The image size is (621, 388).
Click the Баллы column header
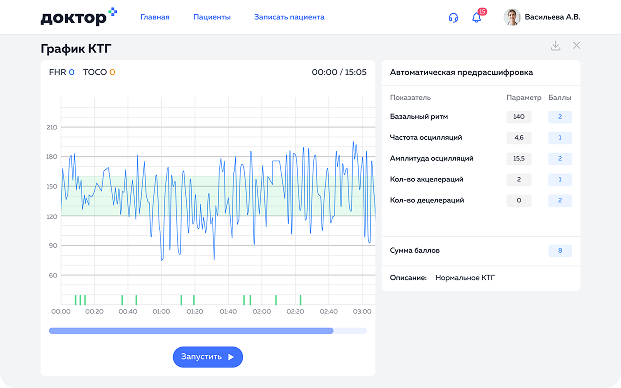[x=560, y=97]
